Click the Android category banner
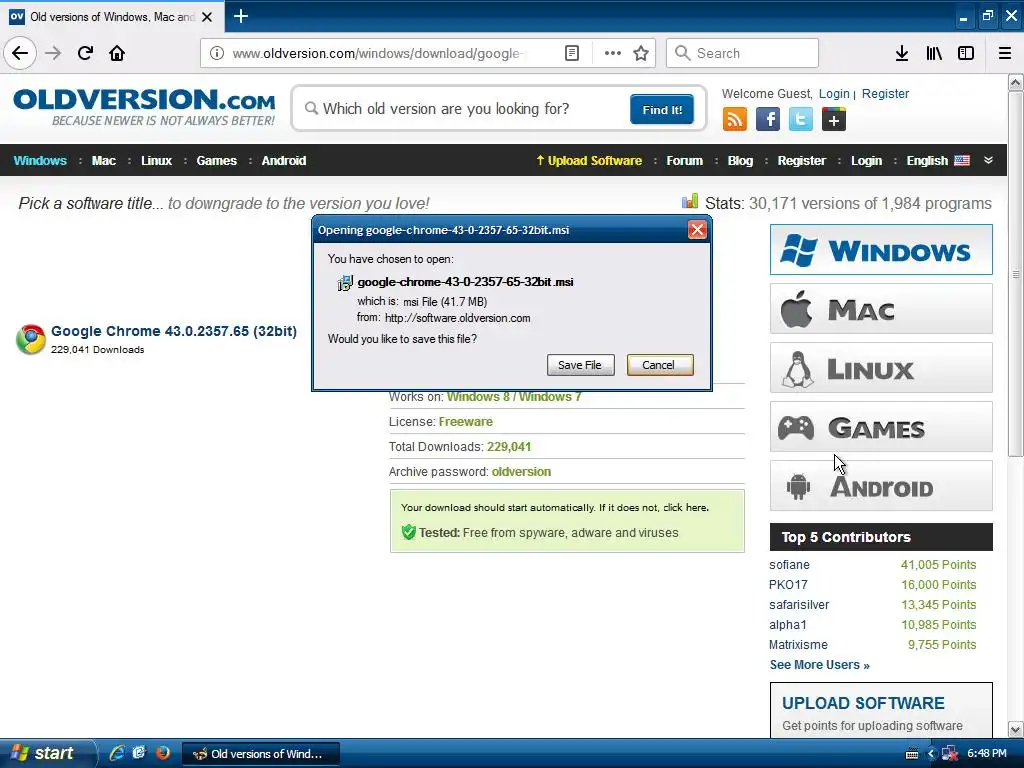Image resolution: width=1024 pixels, height=768 pixels. pyautogui.click(x=881, y=486)
